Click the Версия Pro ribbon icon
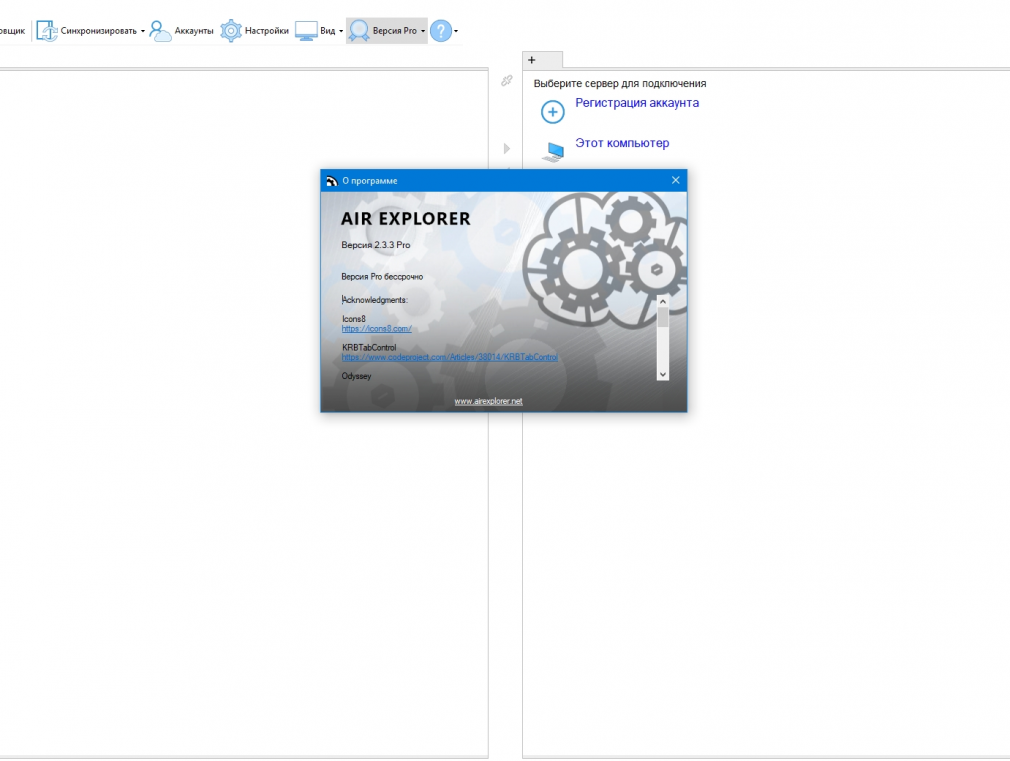The width and height of the screenshot is (1010, 761). point(359,30)
